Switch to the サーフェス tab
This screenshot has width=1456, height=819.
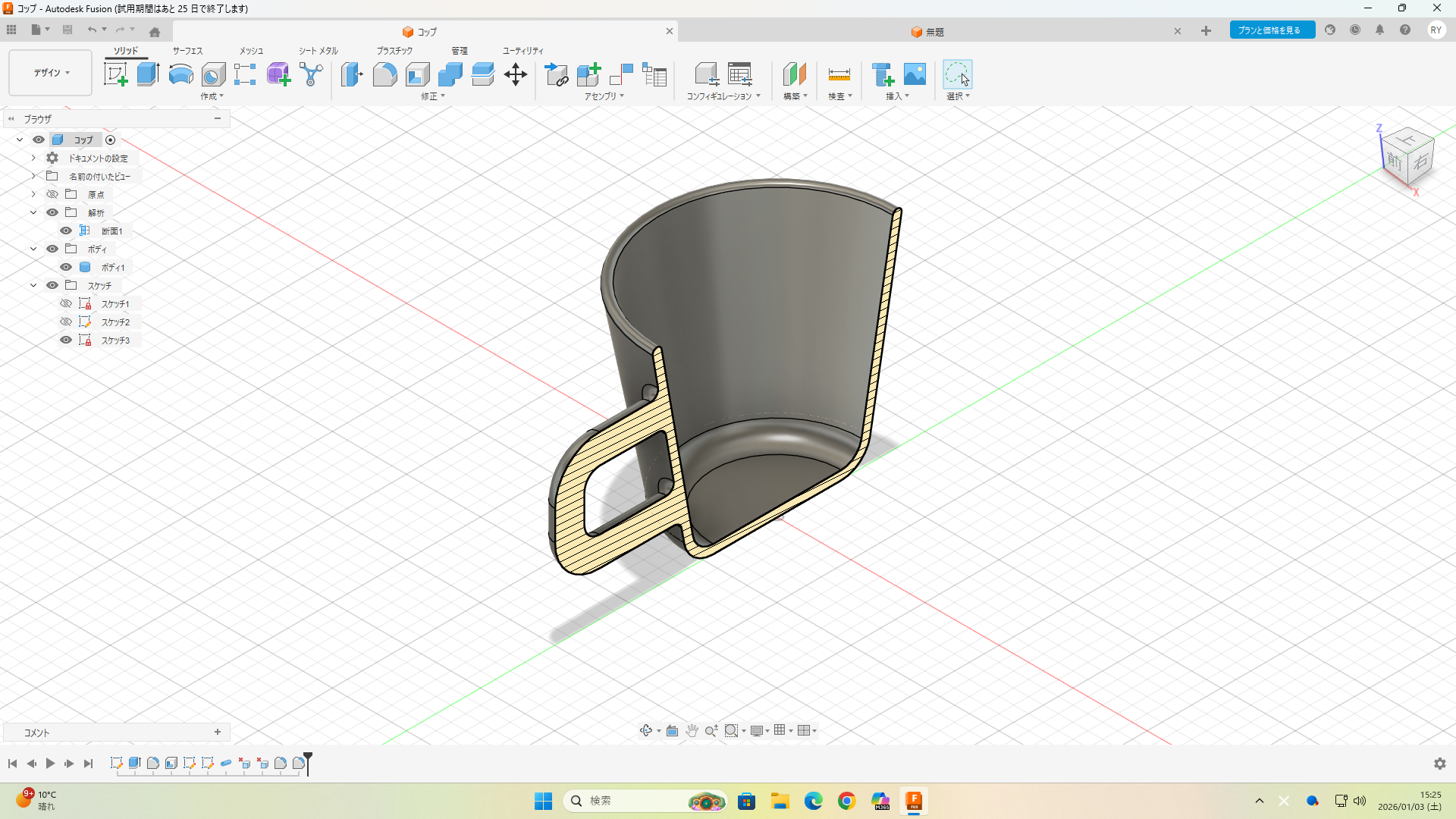(187, 51)
